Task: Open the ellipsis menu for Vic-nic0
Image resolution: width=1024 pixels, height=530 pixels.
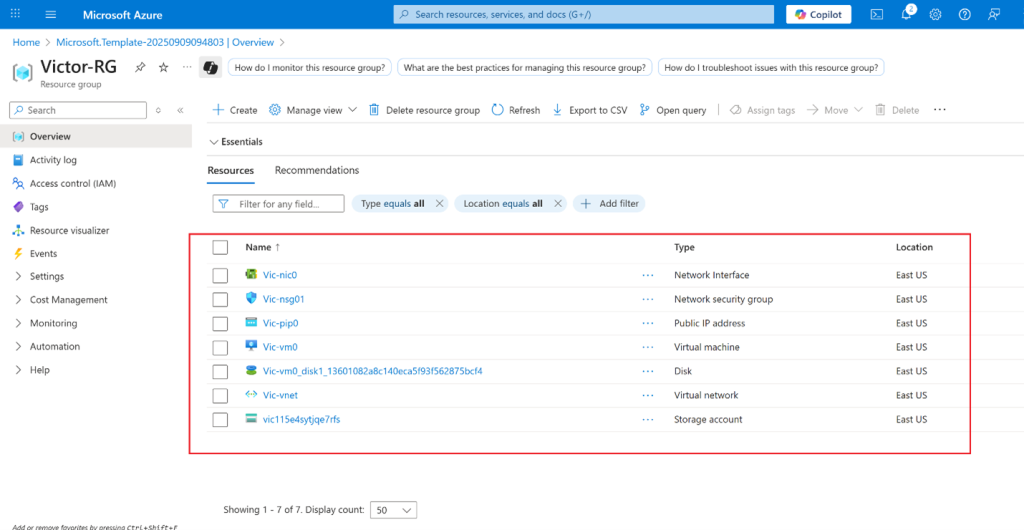Action: coord(648,275)
